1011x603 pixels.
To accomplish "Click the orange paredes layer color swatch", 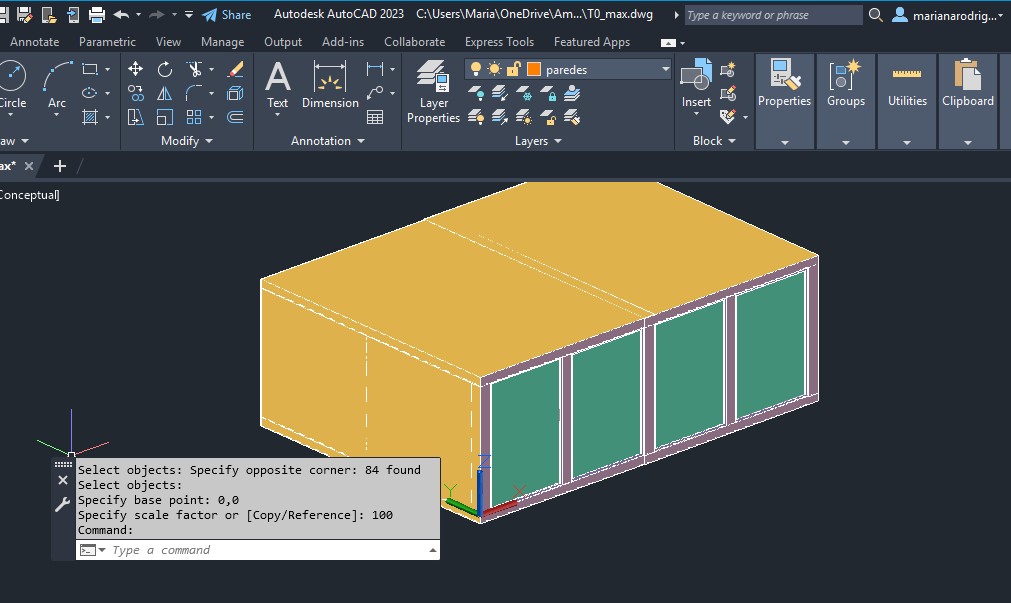I will click(534, 70).
